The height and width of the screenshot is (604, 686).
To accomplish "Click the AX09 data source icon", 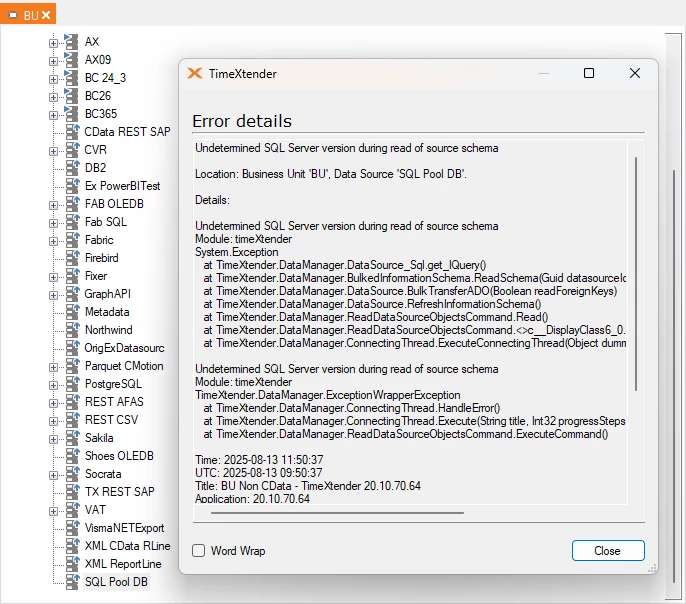I will click(71, 59).
